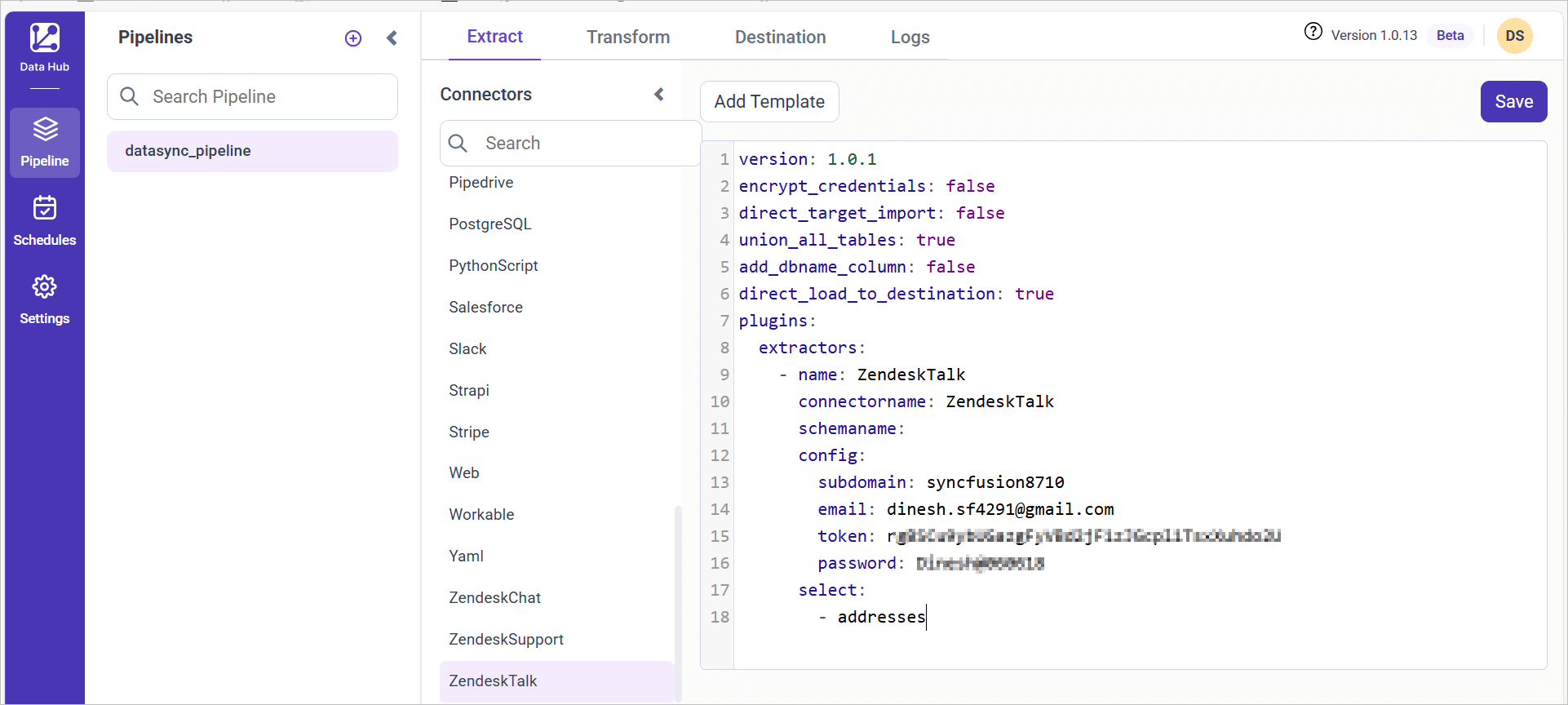Viewport: 1568px width, 705px height.
Task: Collapse the Pipelines panel
Action: coord(392,38)
